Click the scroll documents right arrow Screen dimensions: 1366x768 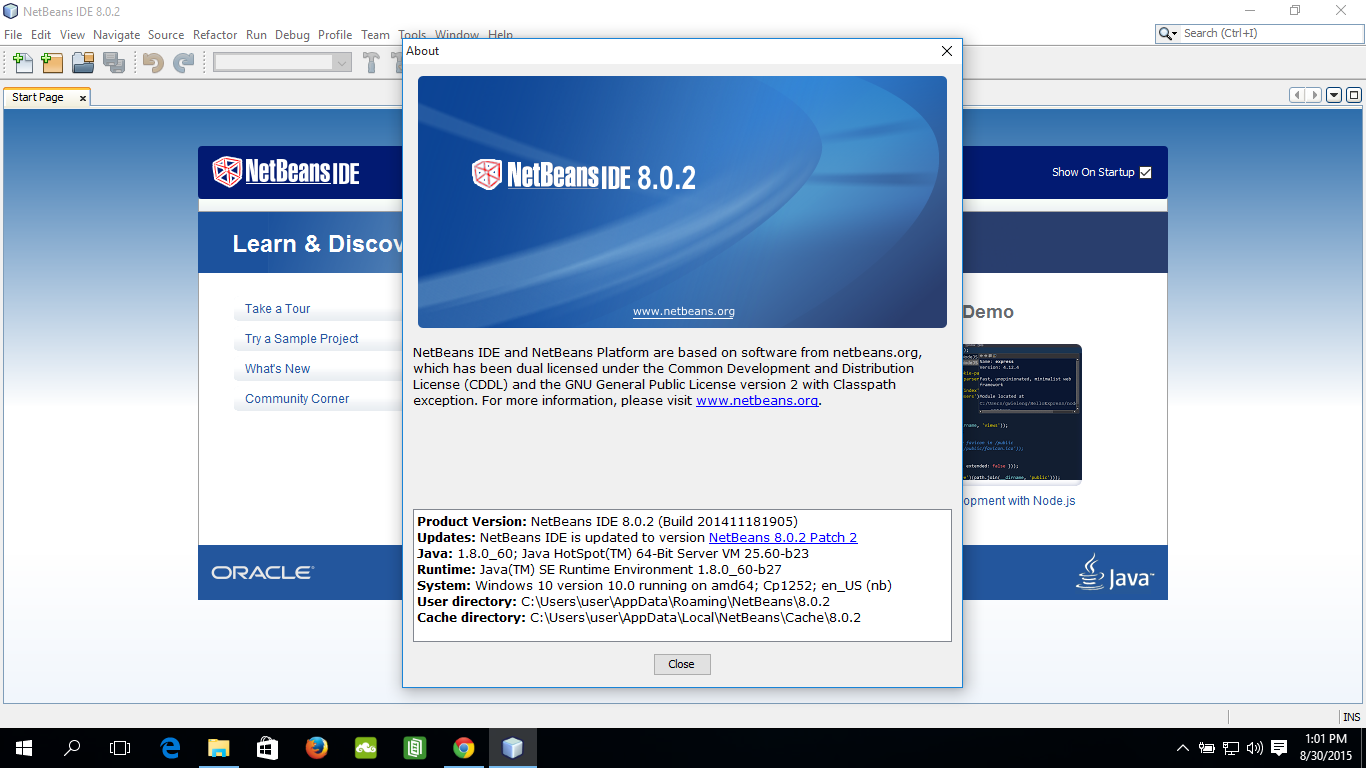(1314, 95)
